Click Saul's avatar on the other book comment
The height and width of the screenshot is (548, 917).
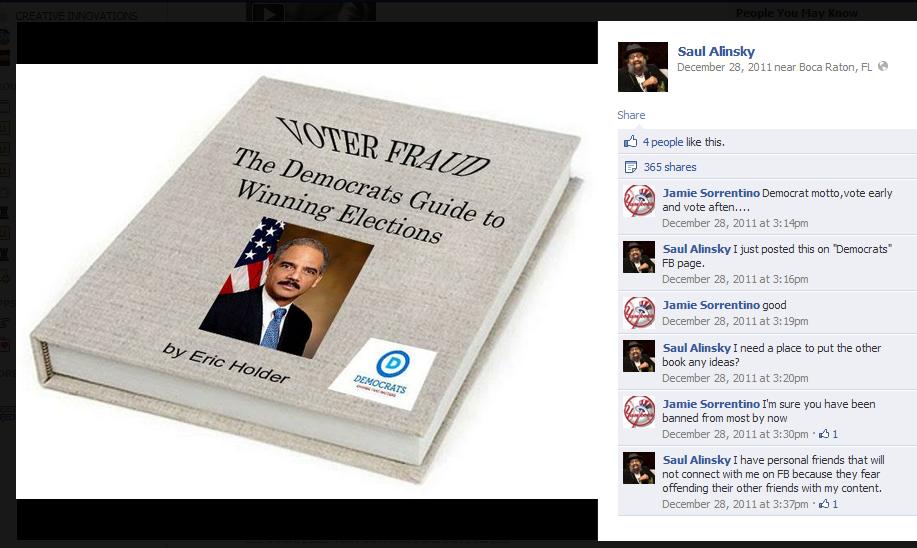[x=639, y=356]
